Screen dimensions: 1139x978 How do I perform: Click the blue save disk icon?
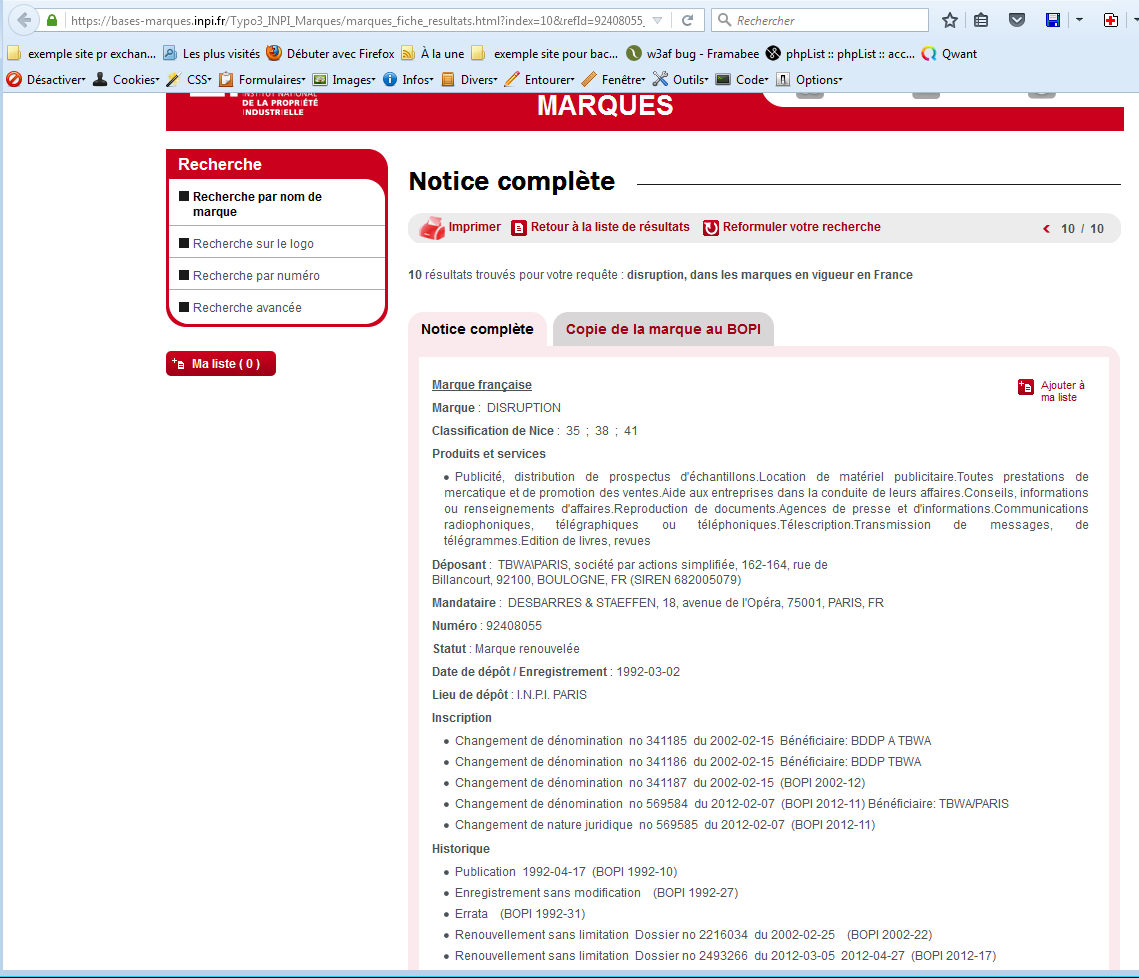click(x=1052, y=20)
